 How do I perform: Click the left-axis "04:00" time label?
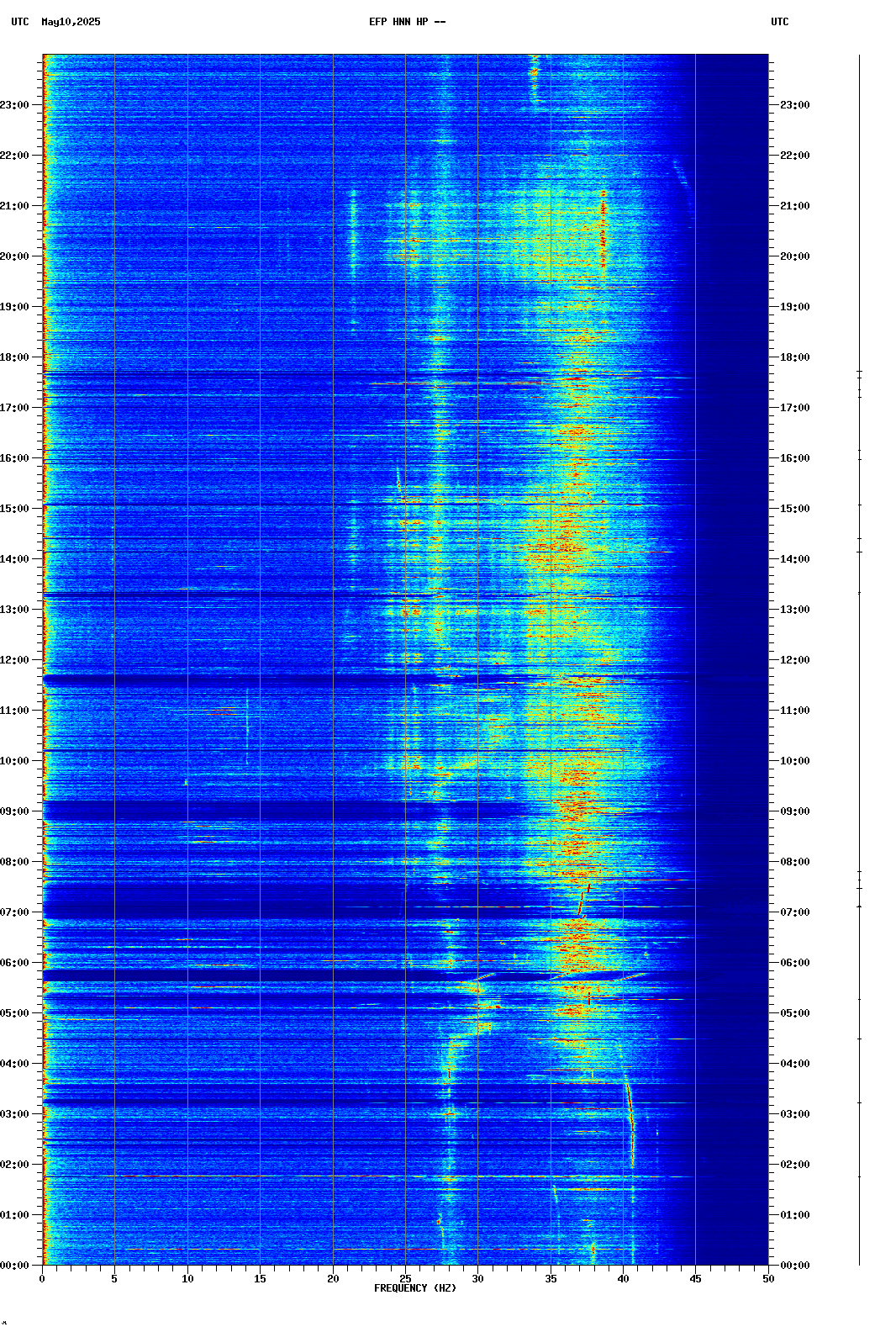tap(14, 1064)
